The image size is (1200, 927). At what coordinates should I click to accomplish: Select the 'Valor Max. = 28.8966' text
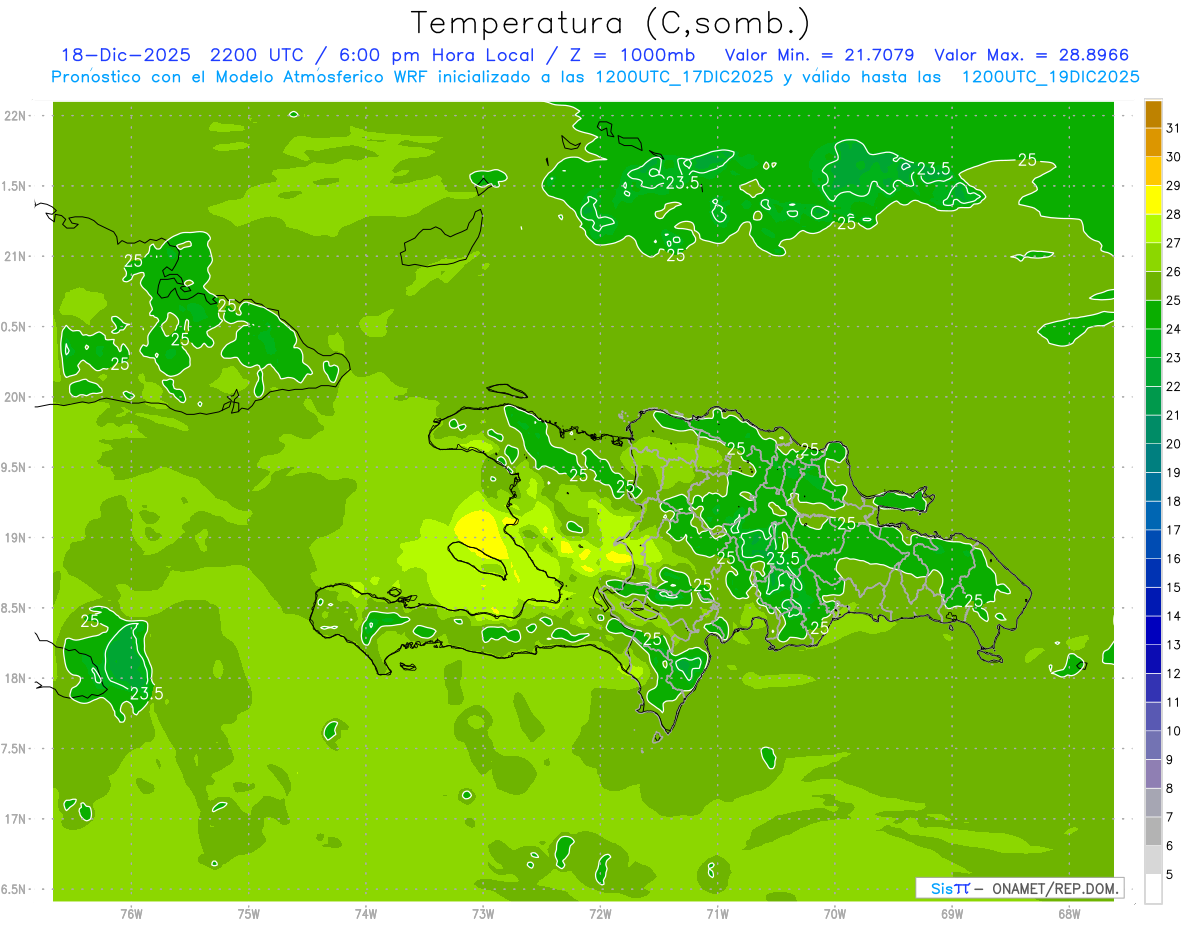1032,55
